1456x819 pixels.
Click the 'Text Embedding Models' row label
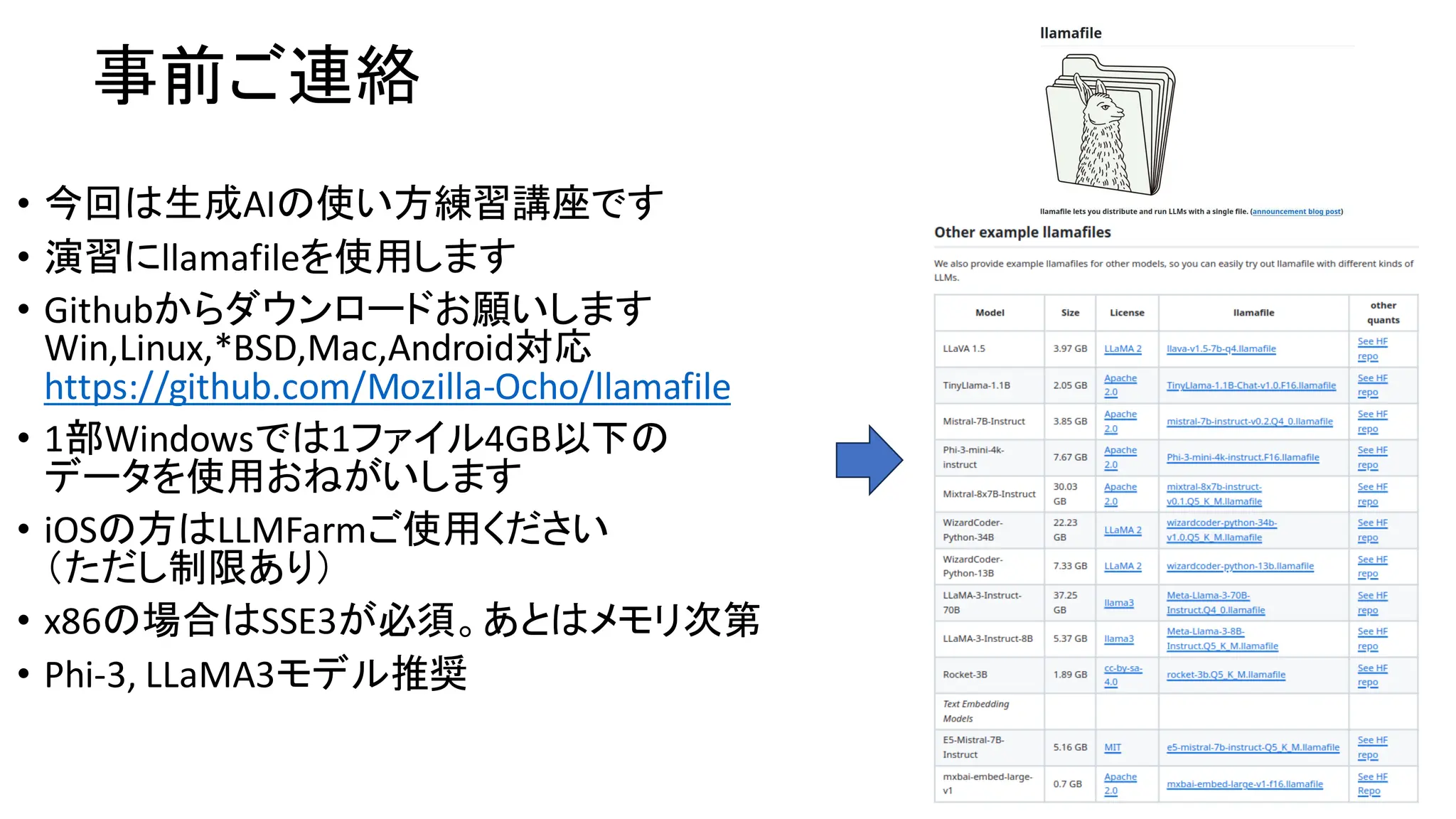tap(975, 712)
